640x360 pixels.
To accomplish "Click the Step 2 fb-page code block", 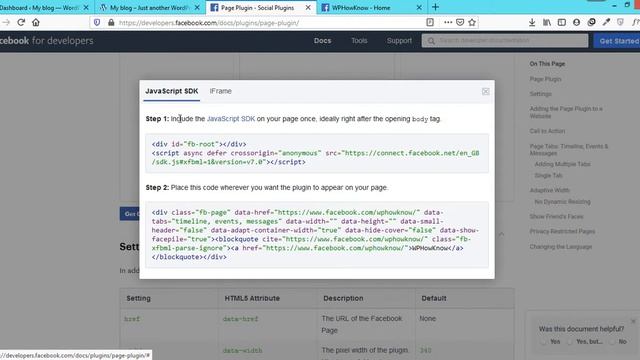I will coord(317,235).
